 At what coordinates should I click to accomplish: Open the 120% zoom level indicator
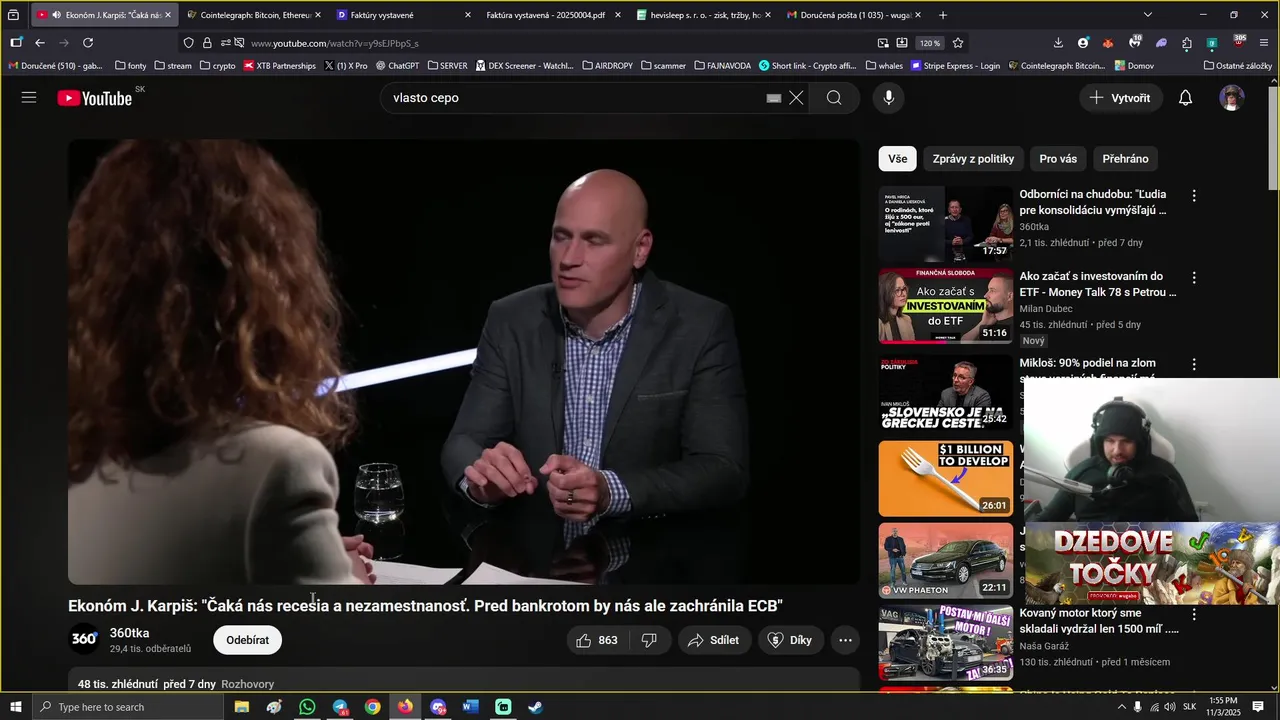(x=930, y=43)
